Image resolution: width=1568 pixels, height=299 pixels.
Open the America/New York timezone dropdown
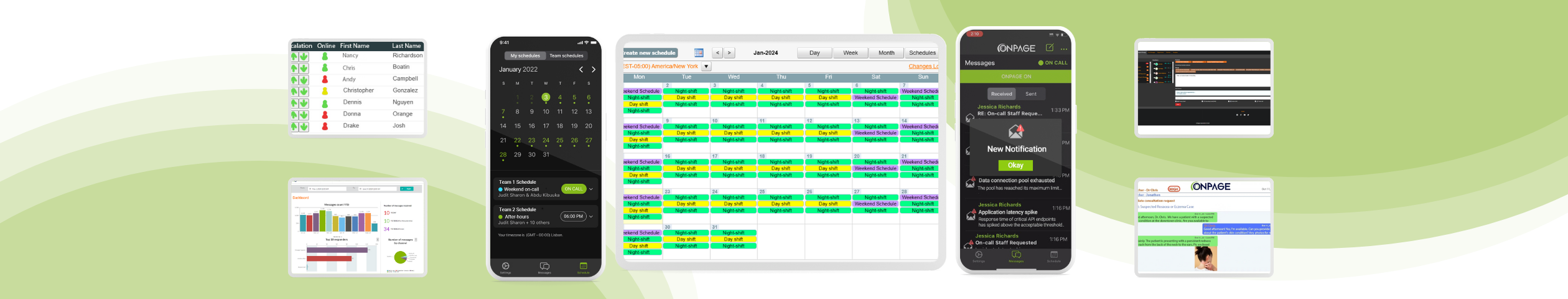pos(706,66)
